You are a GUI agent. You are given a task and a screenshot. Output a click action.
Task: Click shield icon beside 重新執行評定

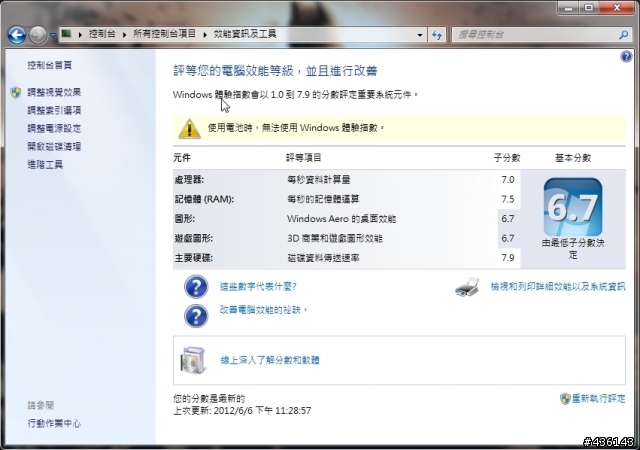(565, 399)
